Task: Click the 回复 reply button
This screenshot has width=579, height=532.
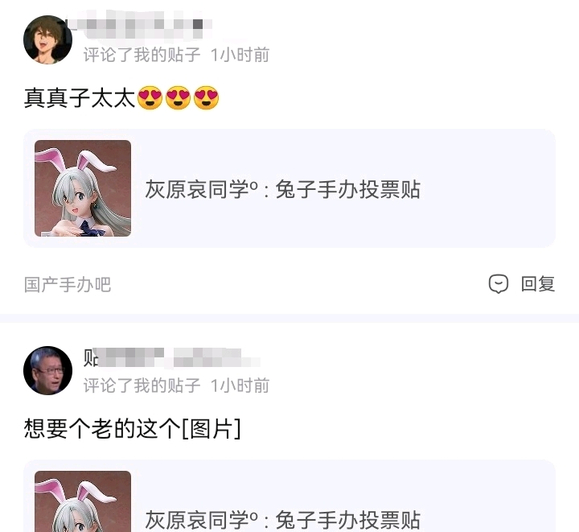Action: 538,284
